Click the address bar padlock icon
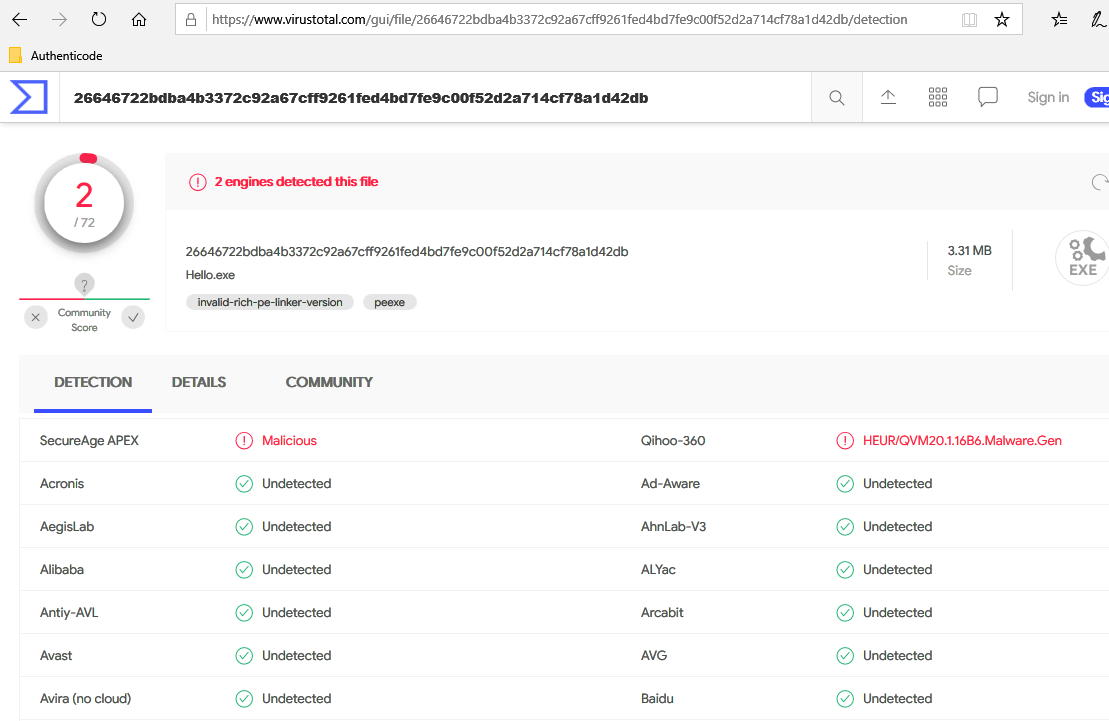The width and height of the screenshot is (1109, 721). pyautogui.click(x=191, y=20)
